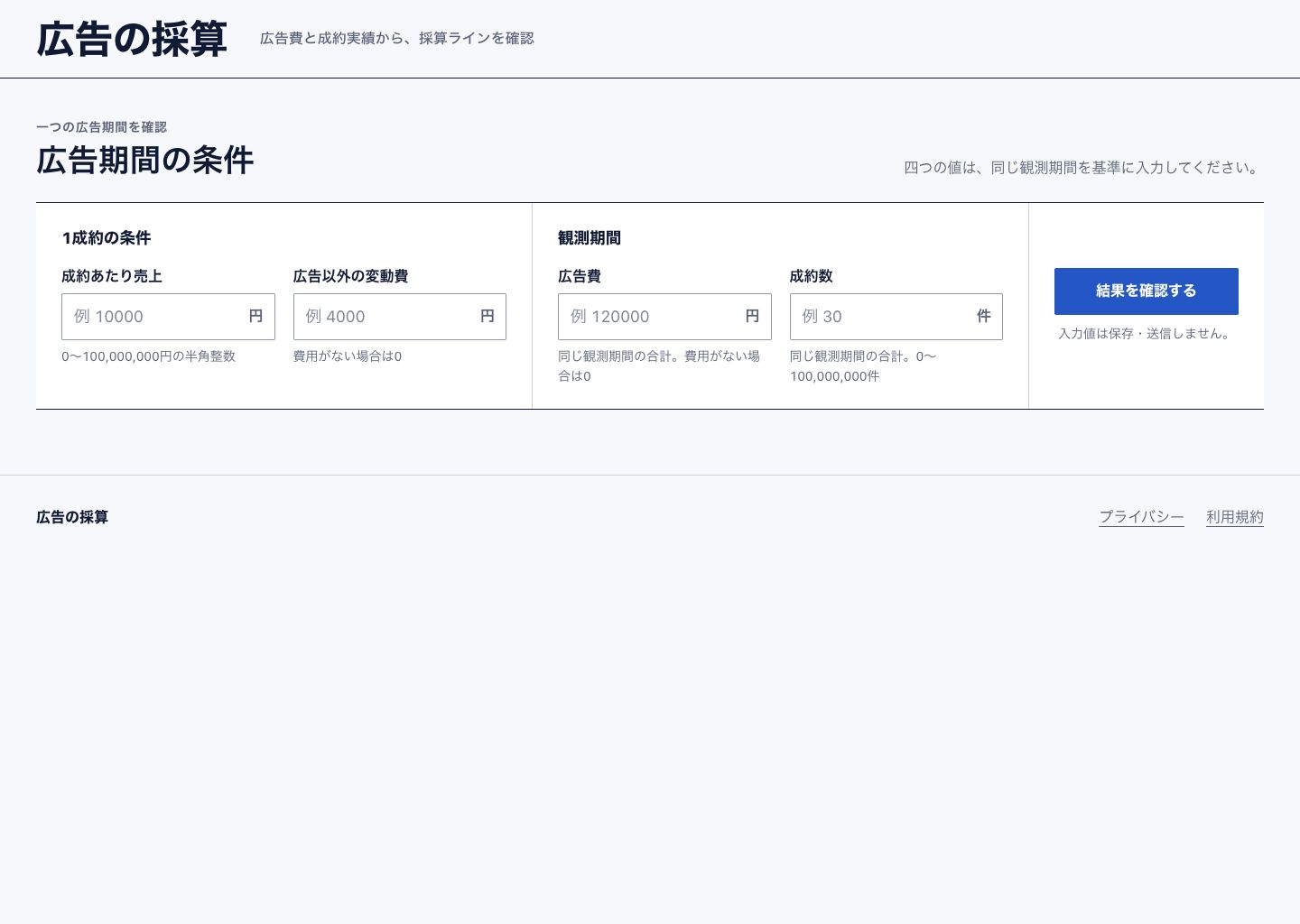The image size is (1300, 924).
Task: Click the 一つの広告期間を確認 caption
Action: (102, 127)
